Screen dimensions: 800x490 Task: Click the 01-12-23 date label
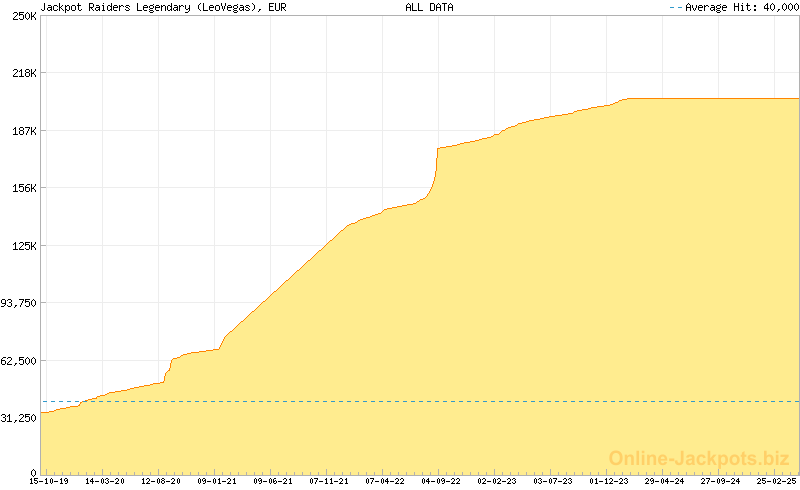pyautogui.click(x=609, y=481)
